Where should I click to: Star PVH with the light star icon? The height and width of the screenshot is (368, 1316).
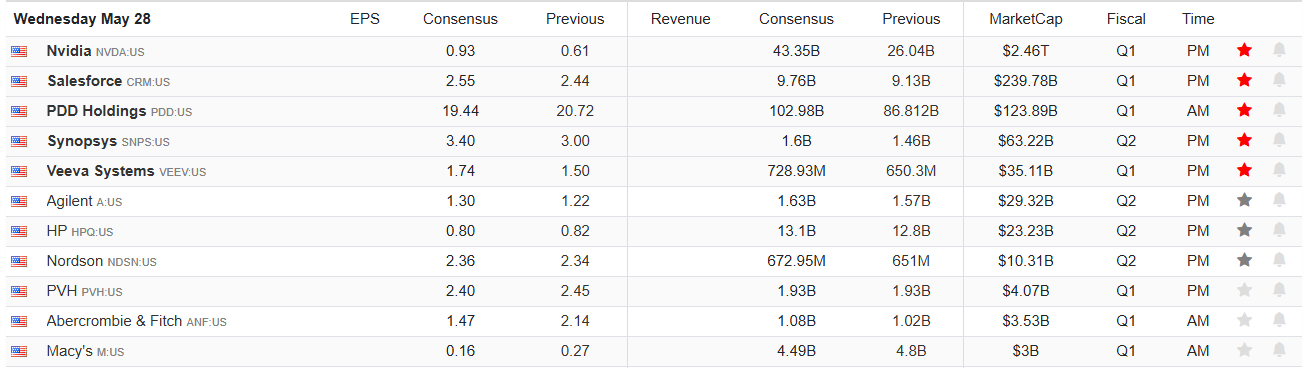(x=1244, y=290)
